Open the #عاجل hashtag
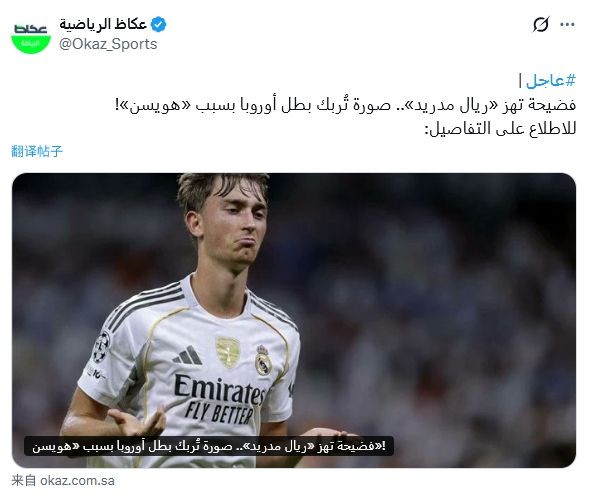 (x=551, y=80)
